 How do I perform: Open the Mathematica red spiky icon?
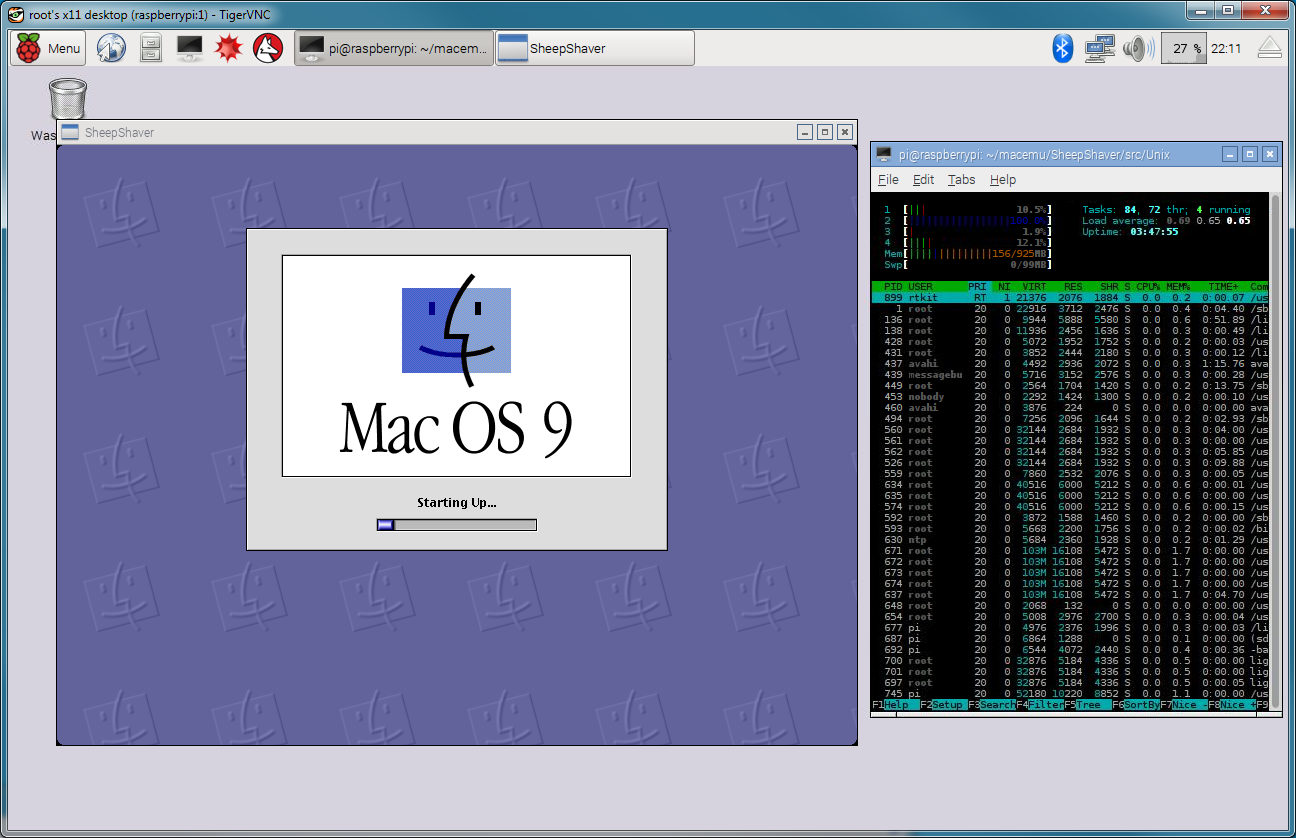coord(229,48)
